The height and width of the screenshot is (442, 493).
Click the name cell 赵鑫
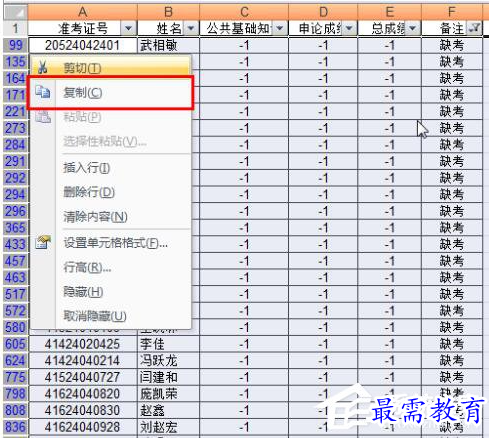(168, 410)
